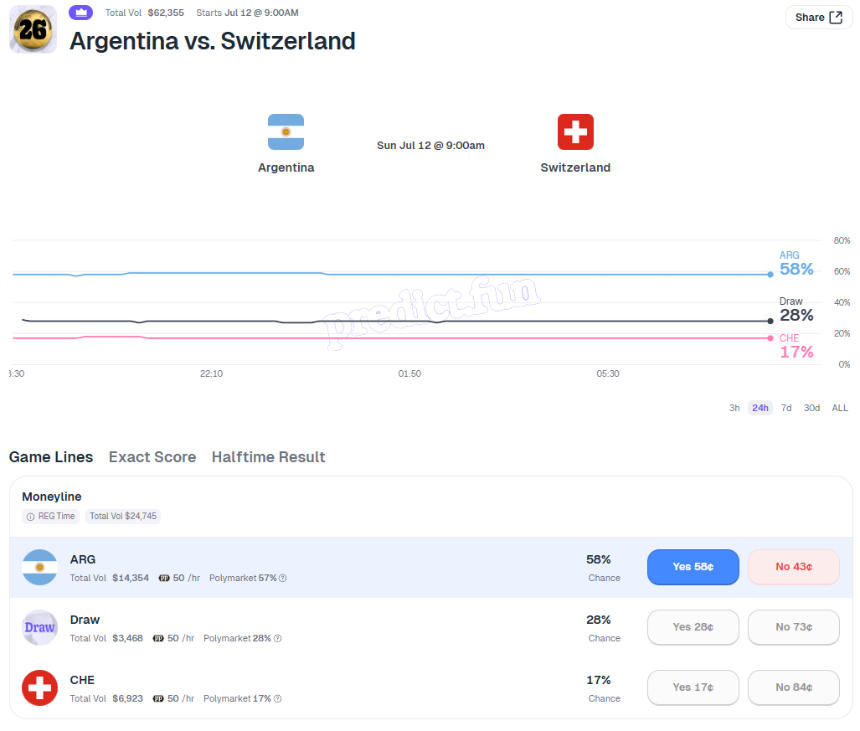This screenshot has width=860, height=731.
Task: Switch chart to 7d range
Action: click(786, 407)
